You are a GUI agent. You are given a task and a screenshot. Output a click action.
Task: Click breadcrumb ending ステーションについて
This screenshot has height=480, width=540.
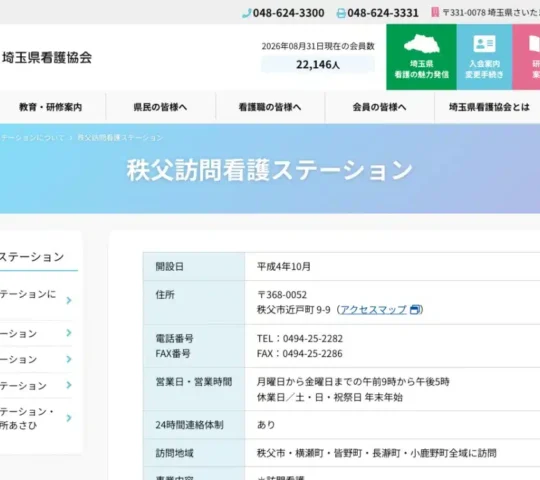tap(32, 138)
